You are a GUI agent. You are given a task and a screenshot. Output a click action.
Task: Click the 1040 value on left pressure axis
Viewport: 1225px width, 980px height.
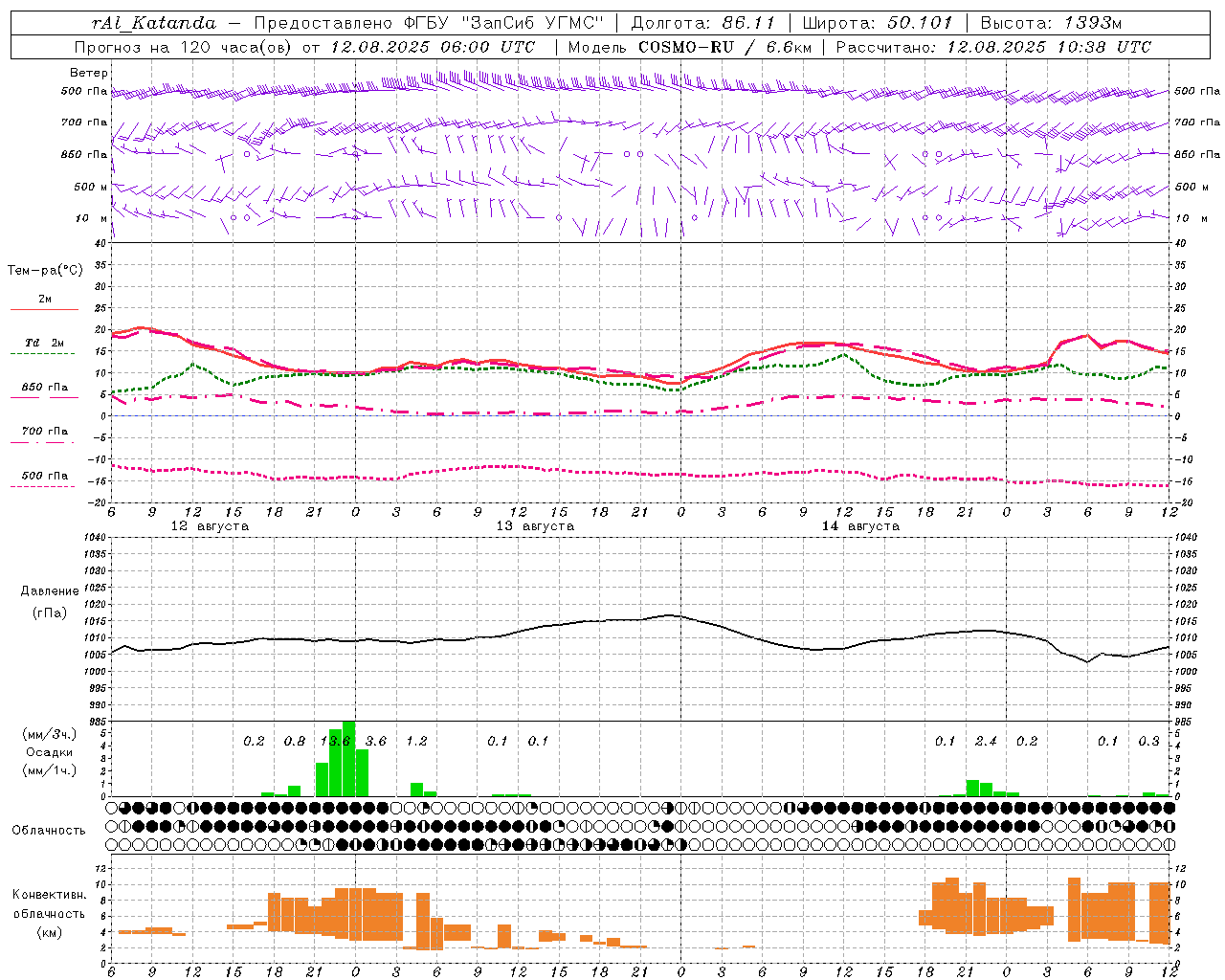[94, 537]
